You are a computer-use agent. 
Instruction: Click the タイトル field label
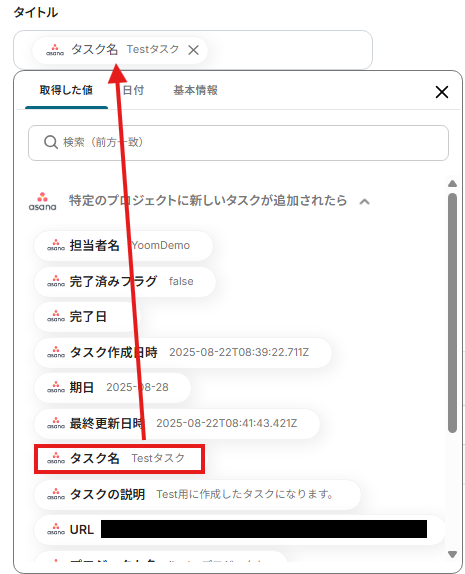click(x=36, y=13)
